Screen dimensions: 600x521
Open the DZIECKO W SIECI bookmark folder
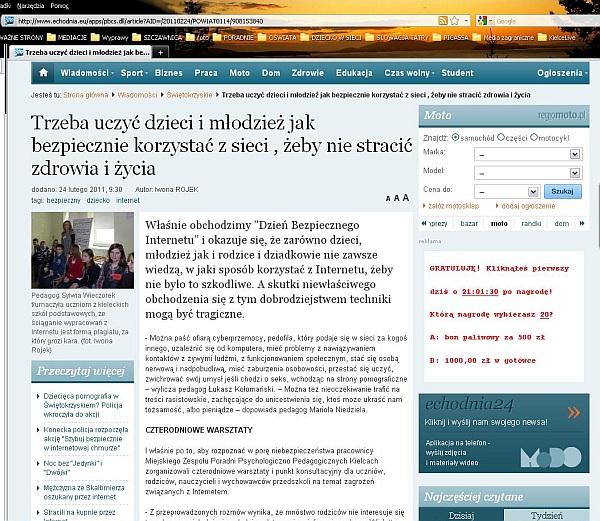(x=331, y=37)
